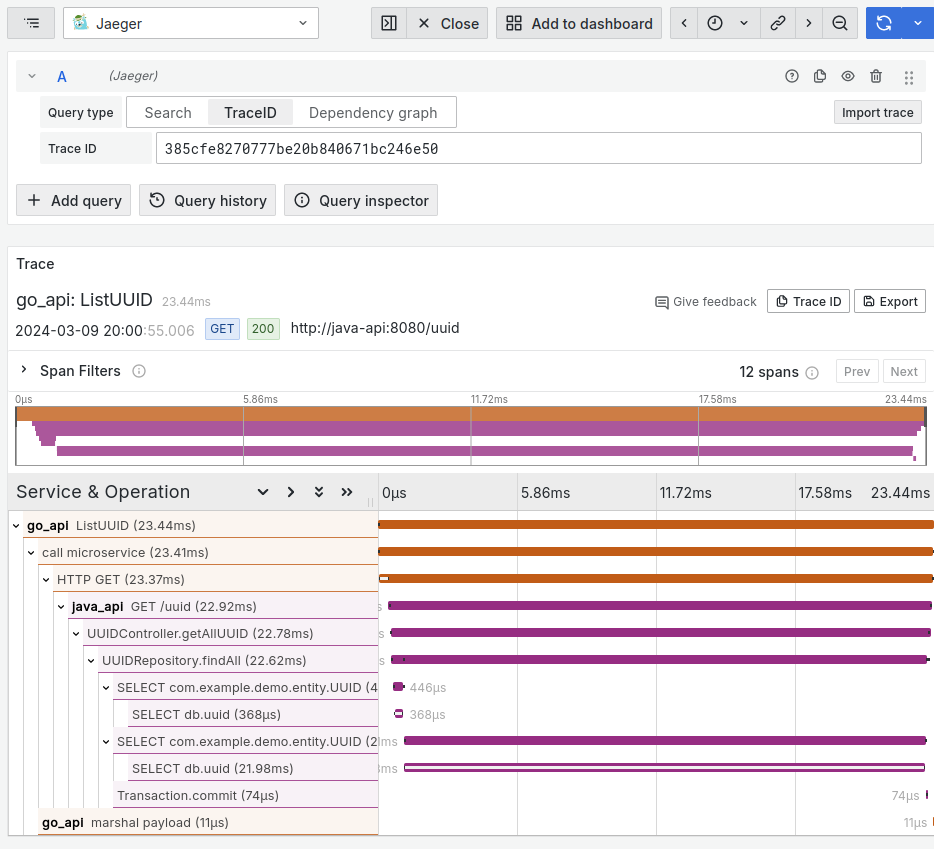Click the 200 status tag
The height and width of the screenshot is (849, 934).
coord(263,329)
